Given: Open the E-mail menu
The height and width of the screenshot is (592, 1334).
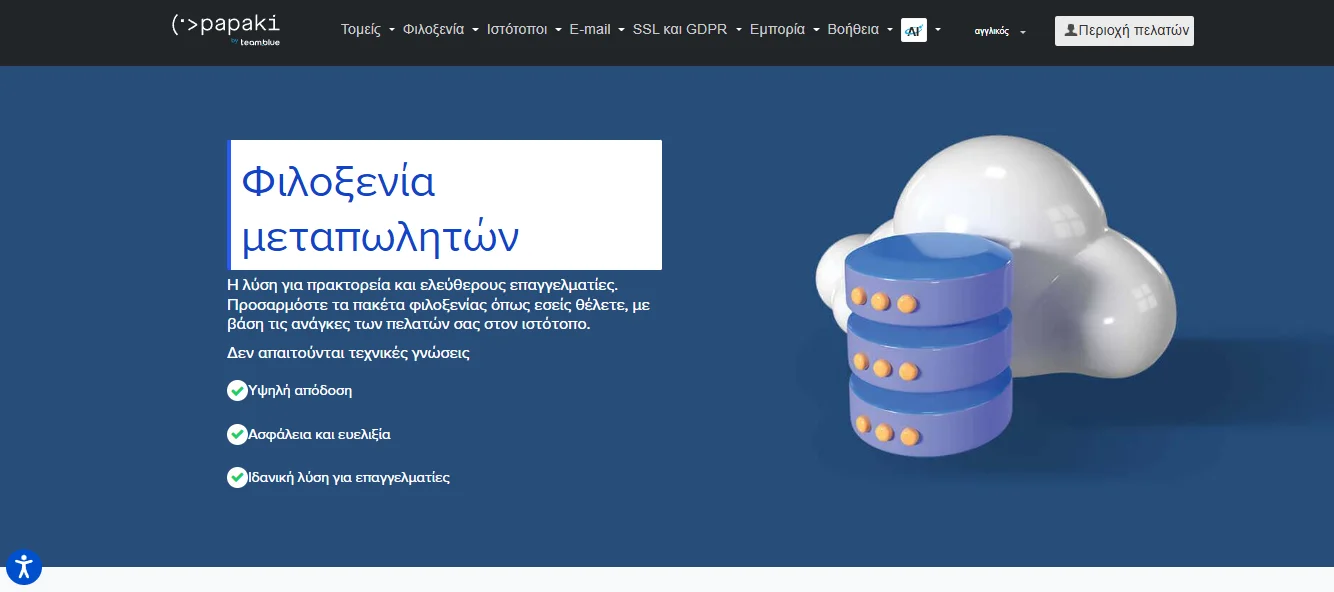Looking at the screenshot, I should pyautogui.click(x=598, y=30).
